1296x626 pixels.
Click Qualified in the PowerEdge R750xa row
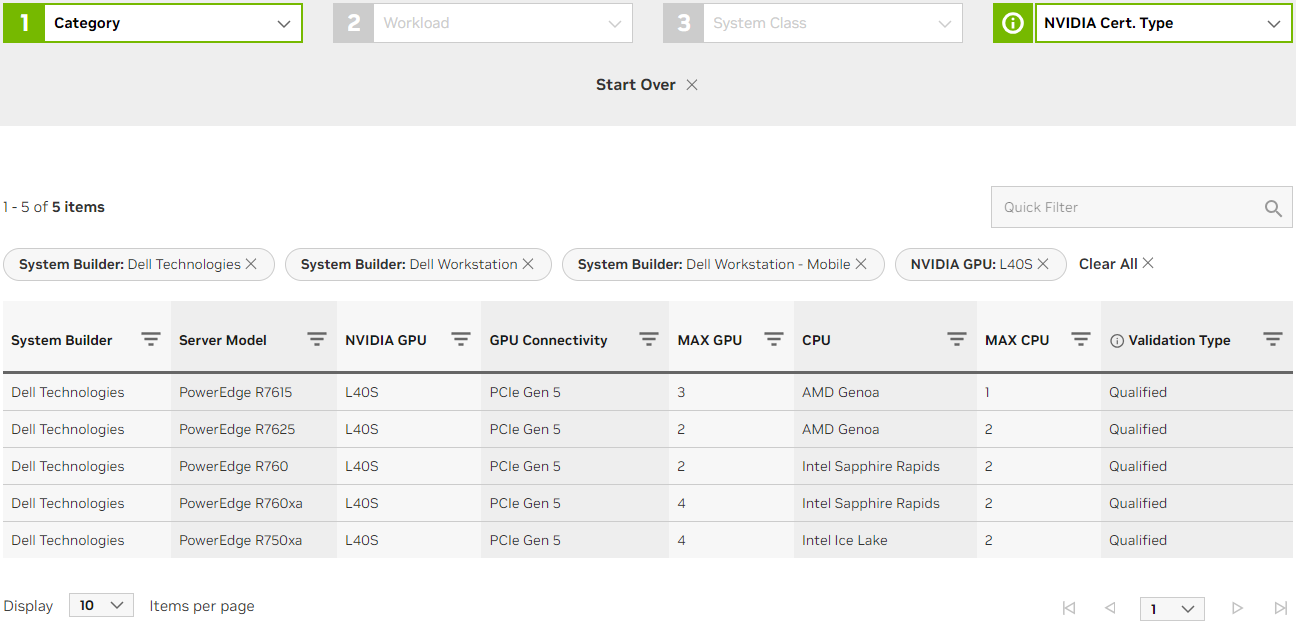click(x=1138, y=540)
